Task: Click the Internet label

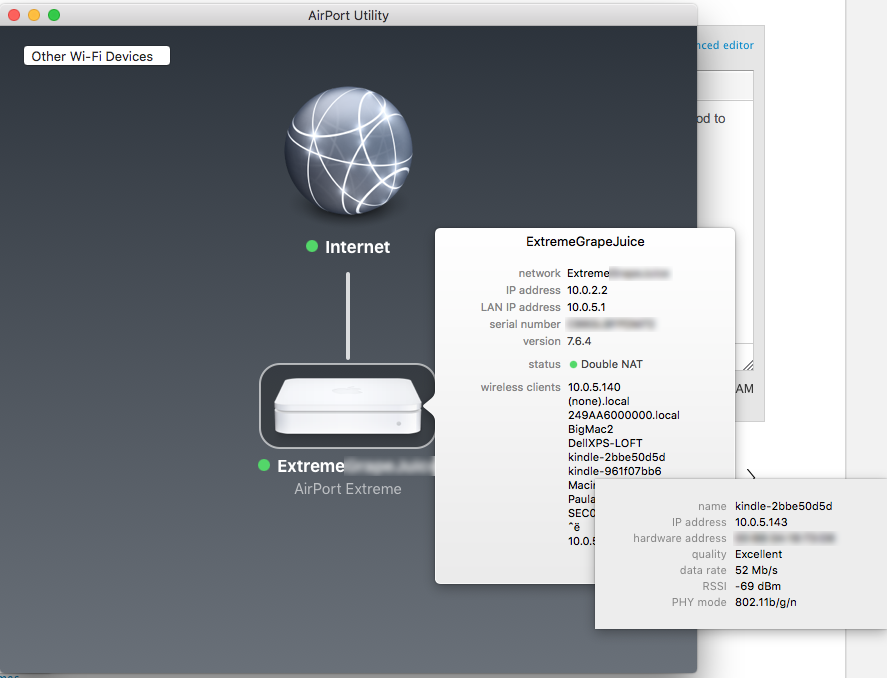Action: point(357,247)
